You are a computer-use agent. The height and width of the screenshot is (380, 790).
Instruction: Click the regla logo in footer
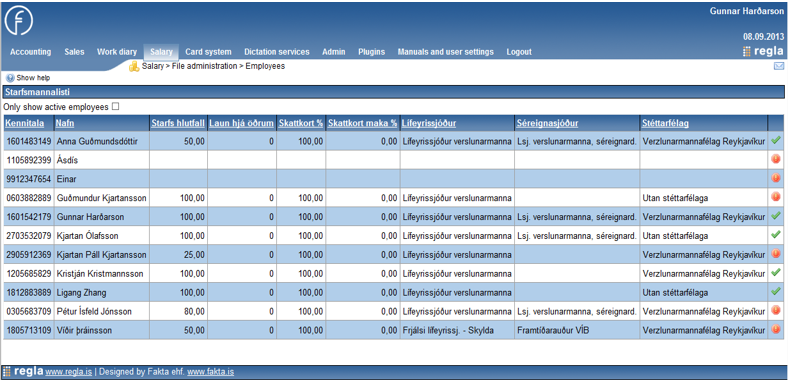point(23,372)
